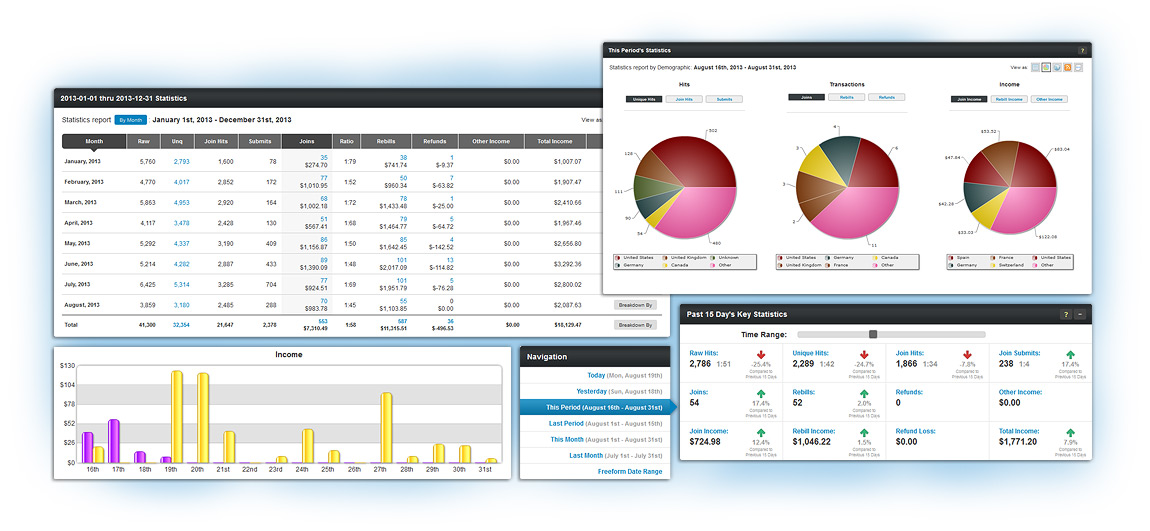The width and height of the screenshot is (1150, 531).
Task: Open the Raw Hits link in key statistics
Action: [703, 353]
